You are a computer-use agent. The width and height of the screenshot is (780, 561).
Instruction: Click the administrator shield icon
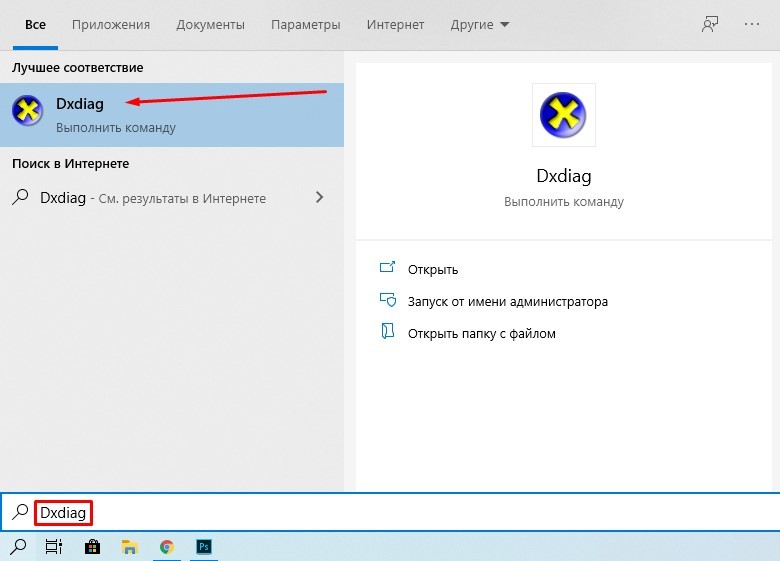388,299
